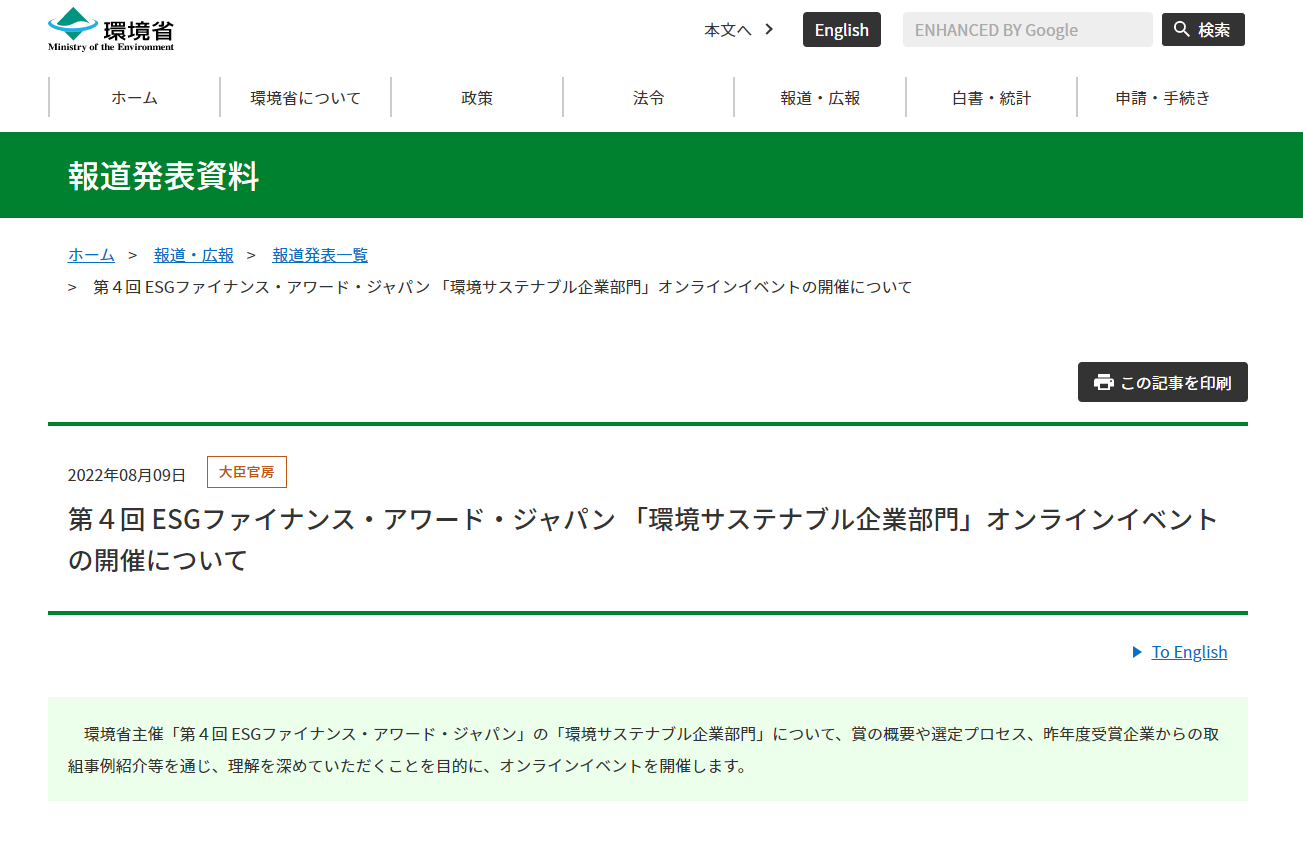1303x857 pixels.
Task: Open the 環境省について menu item
Action: [x=306, y=98]
